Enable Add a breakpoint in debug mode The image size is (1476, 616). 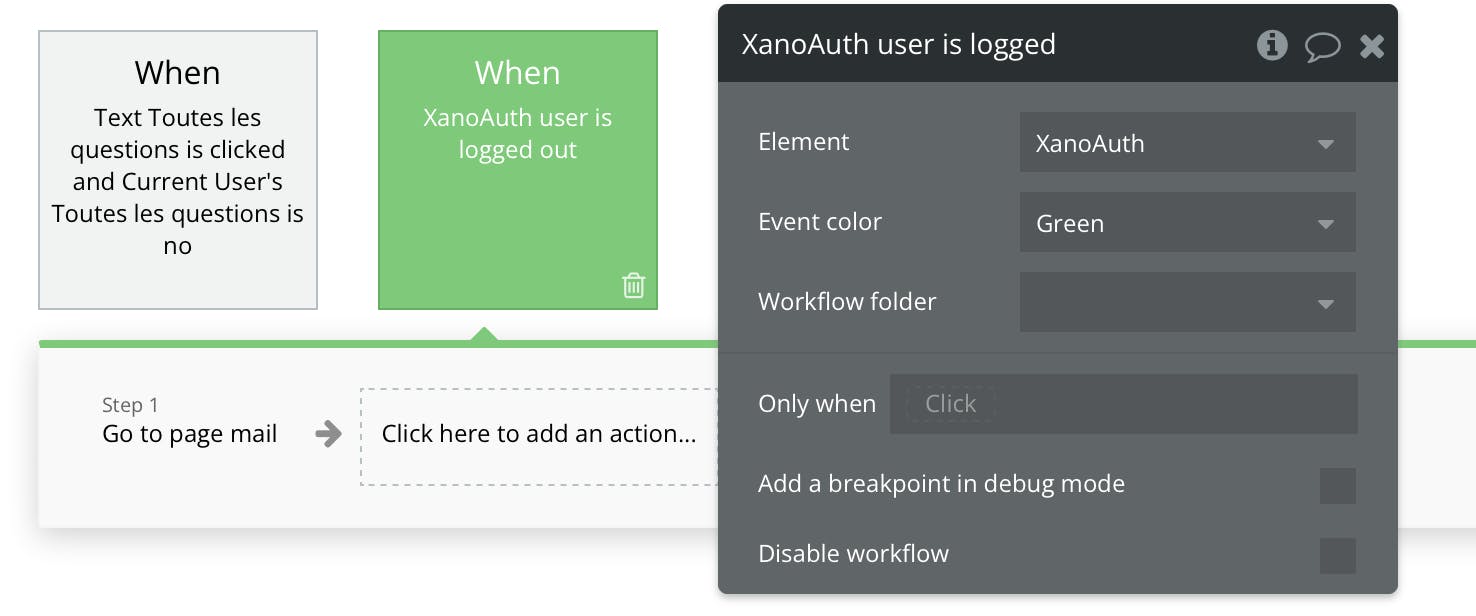point(1337,485)
